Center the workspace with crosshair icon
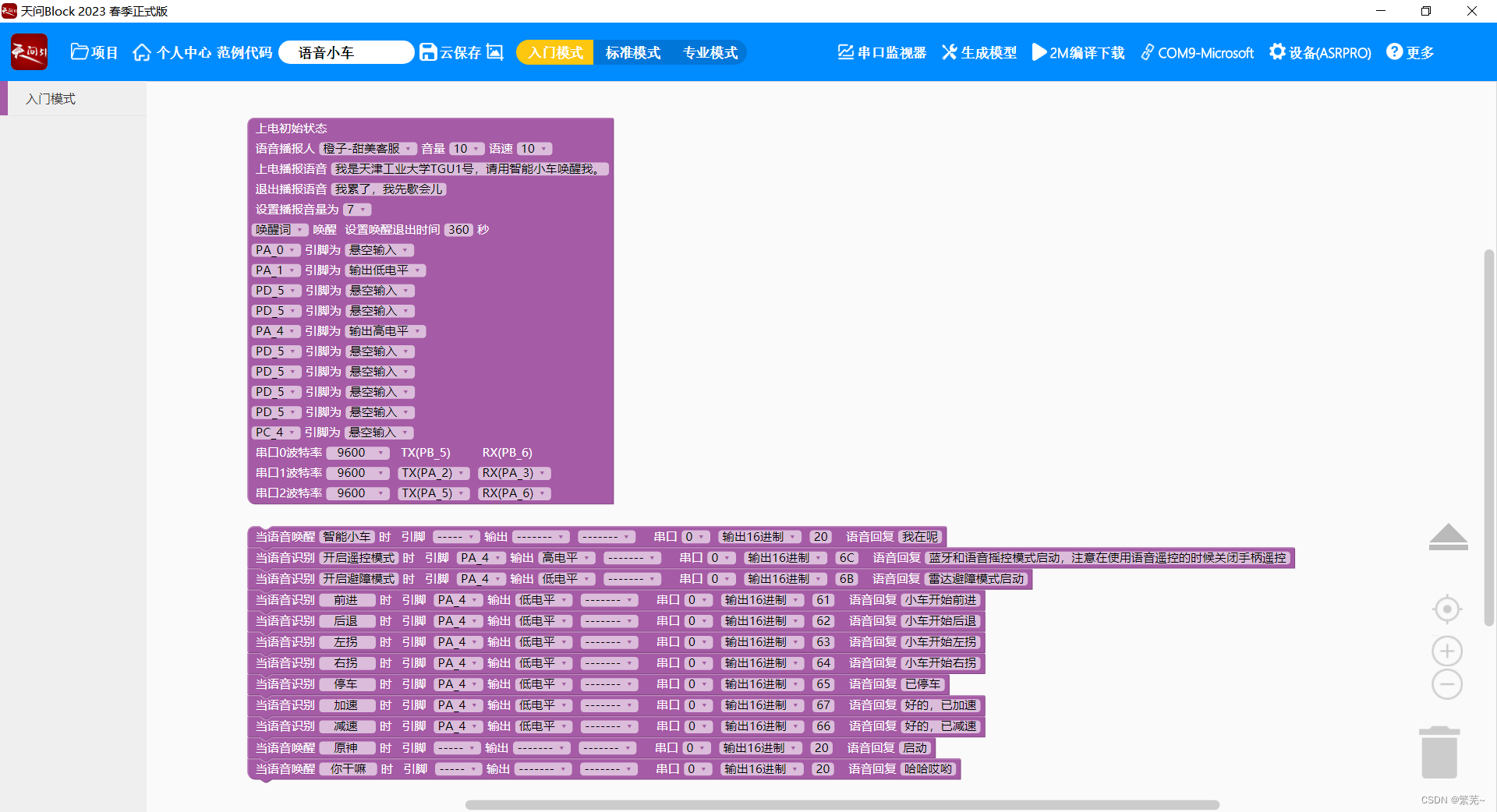This screenshot has height=812, width=1497. pyautogui.click(x=1447, y=609)
